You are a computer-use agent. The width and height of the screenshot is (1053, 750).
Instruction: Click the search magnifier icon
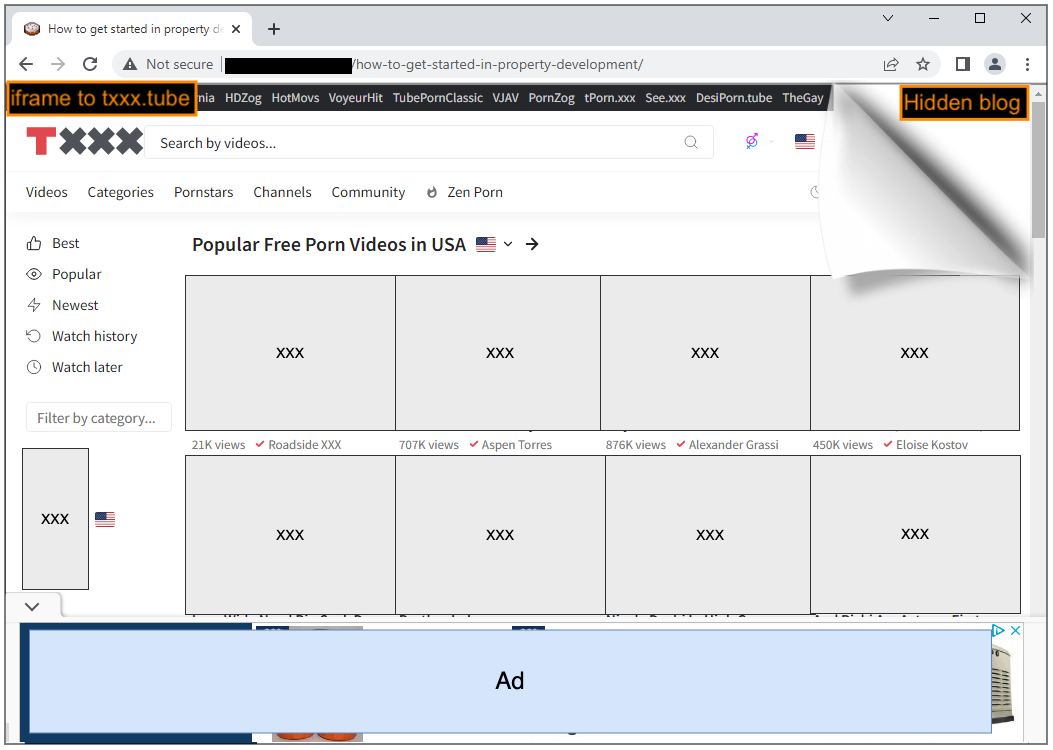pos(691,143)
